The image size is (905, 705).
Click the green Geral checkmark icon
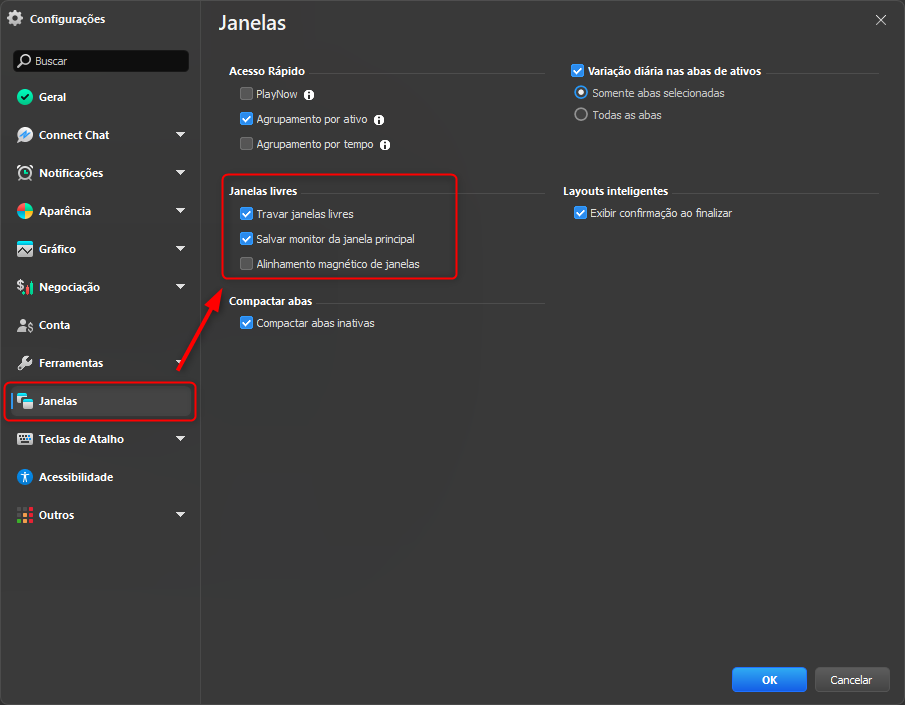(25, 97)
